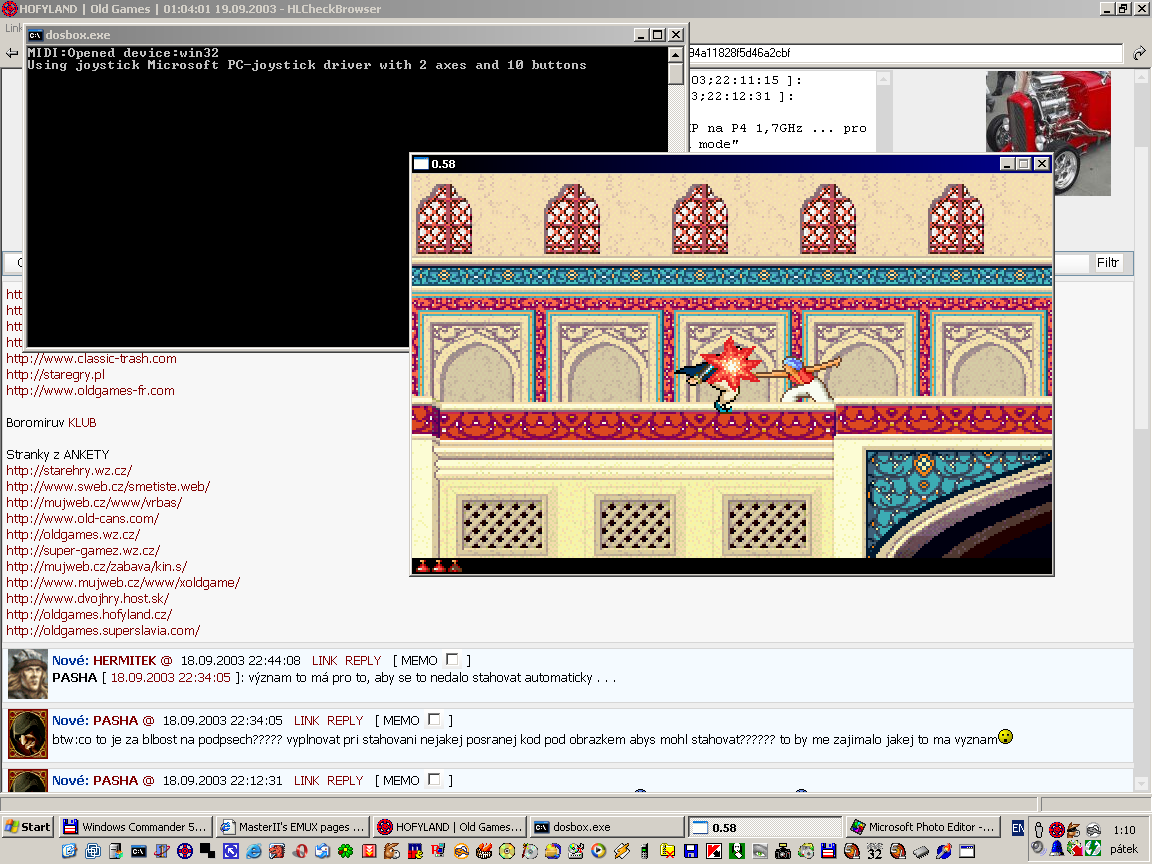Click REPLY on HERMITEK's post

pos(363,660)
